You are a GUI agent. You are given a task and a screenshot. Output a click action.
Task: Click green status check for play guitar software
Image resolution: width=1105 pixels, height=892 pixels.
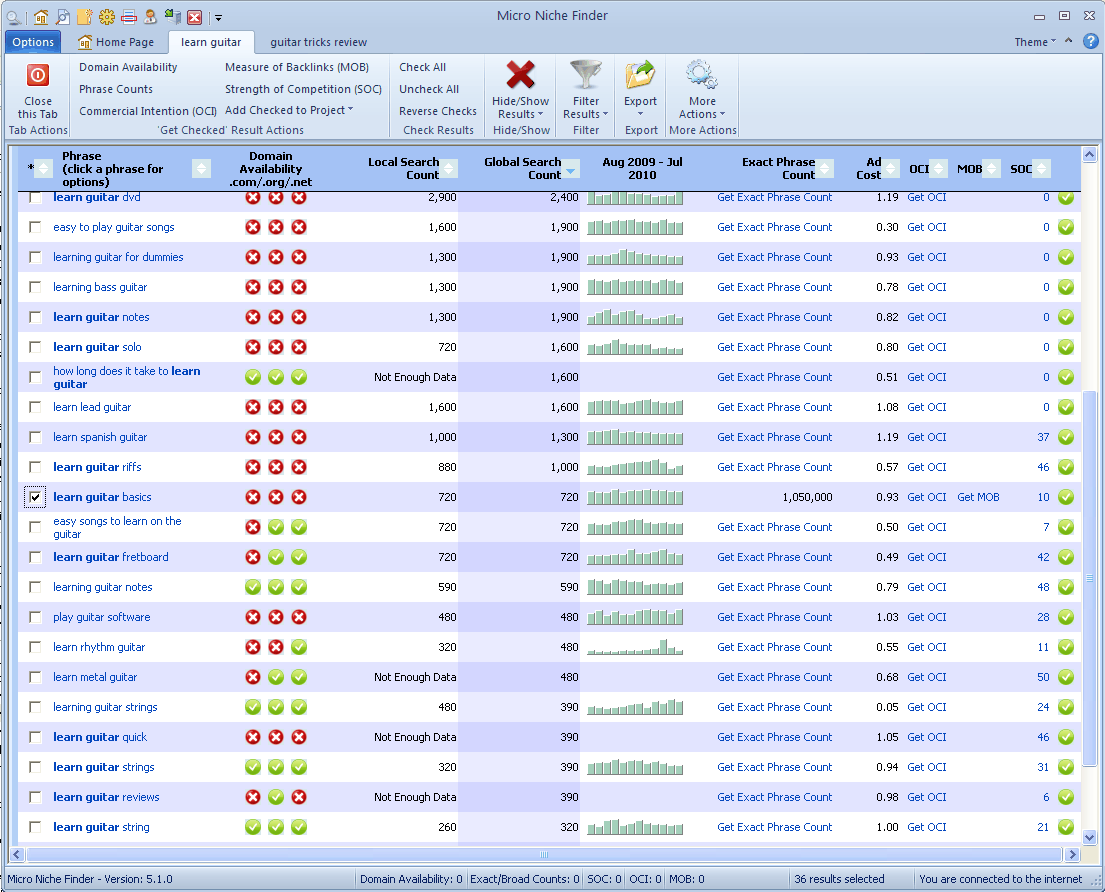[1066, 617]
